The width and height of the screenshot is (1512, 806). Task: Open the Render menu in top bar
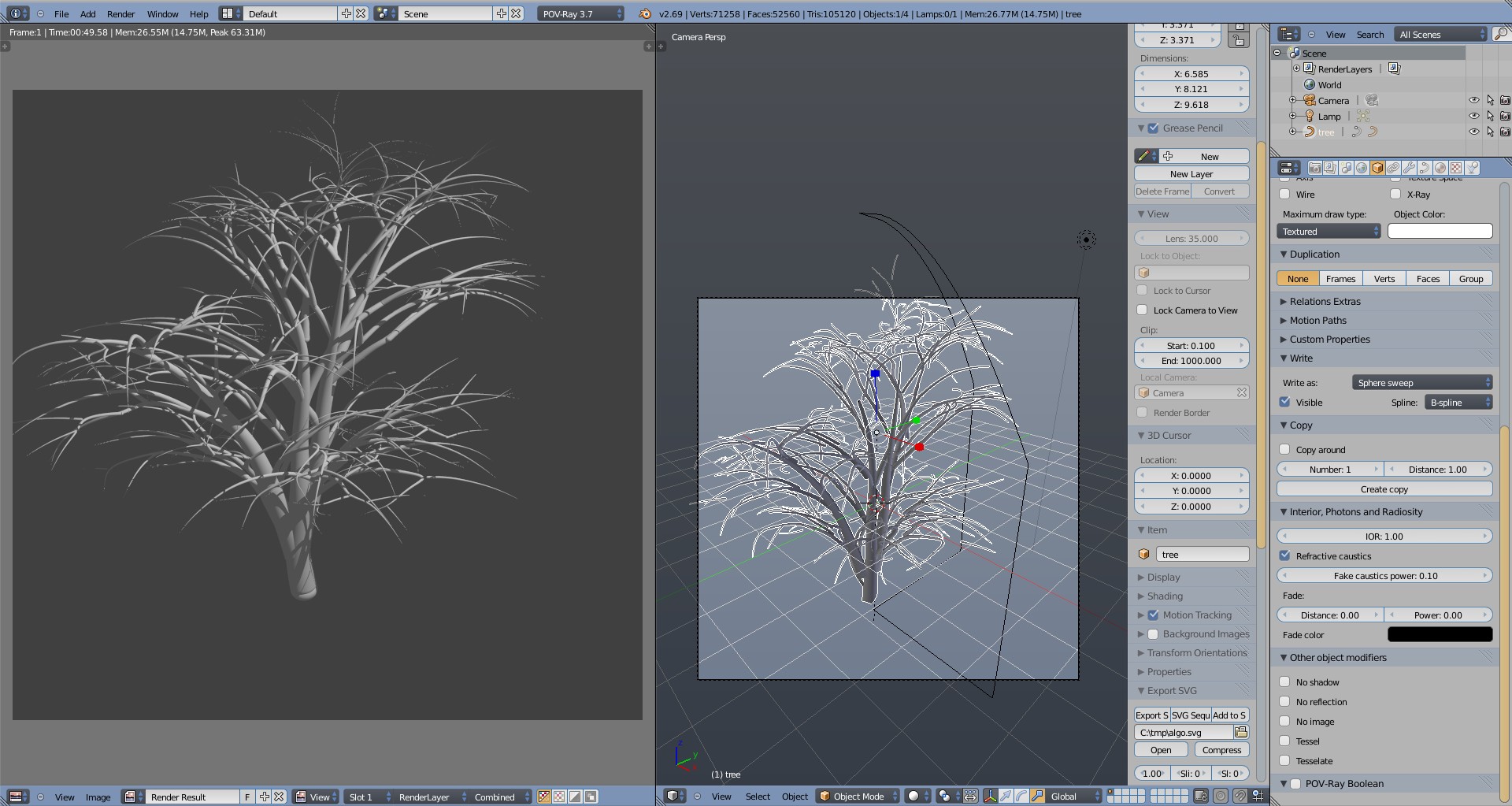pos(120,14)
